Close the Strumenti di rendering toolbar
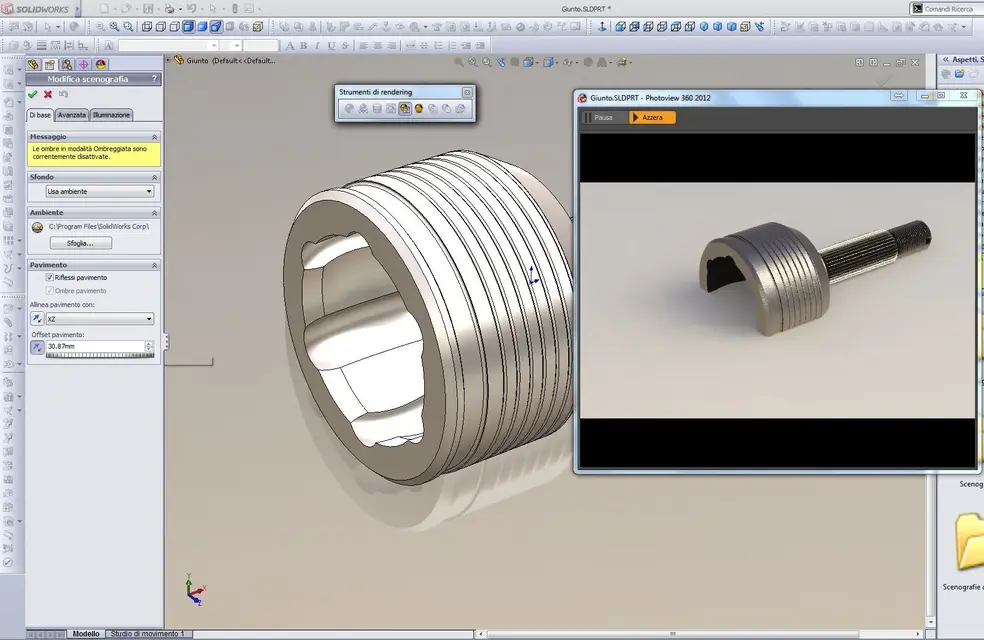Image resolution: width=984 pixels, height=640 pixels. point(467,92)
